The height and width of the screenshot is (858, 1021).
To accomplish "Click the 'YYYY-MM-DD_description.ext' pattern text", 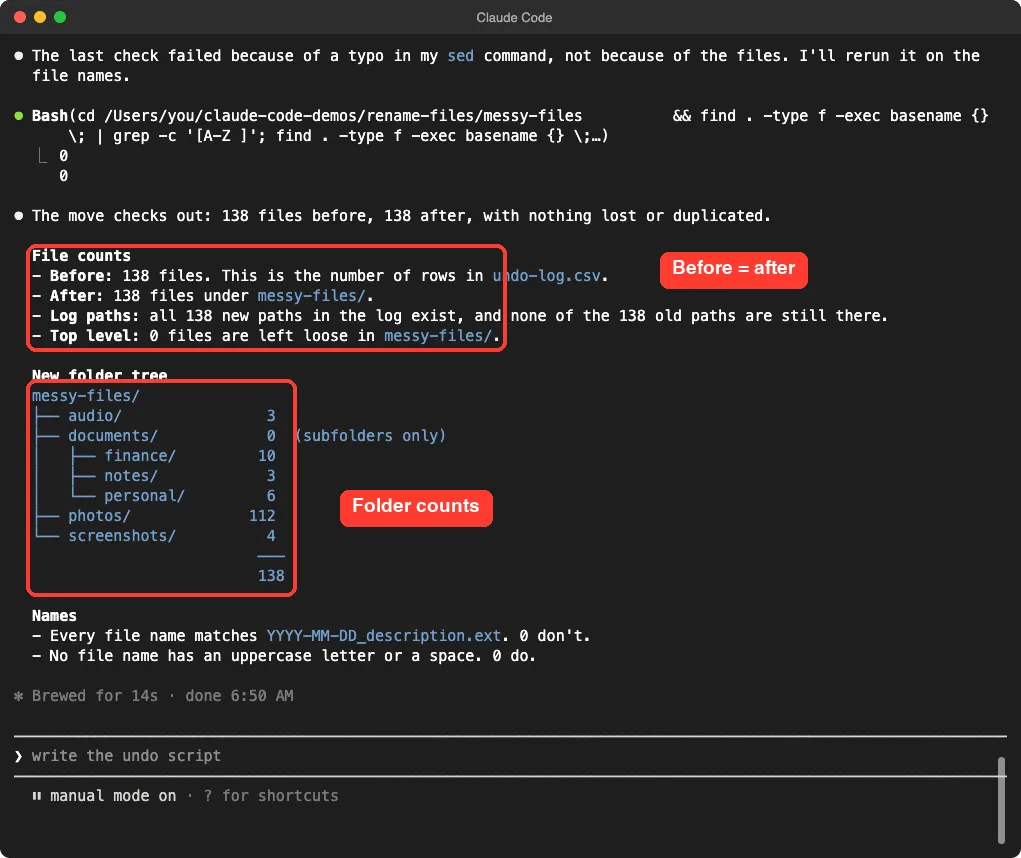I will (384, 635).
